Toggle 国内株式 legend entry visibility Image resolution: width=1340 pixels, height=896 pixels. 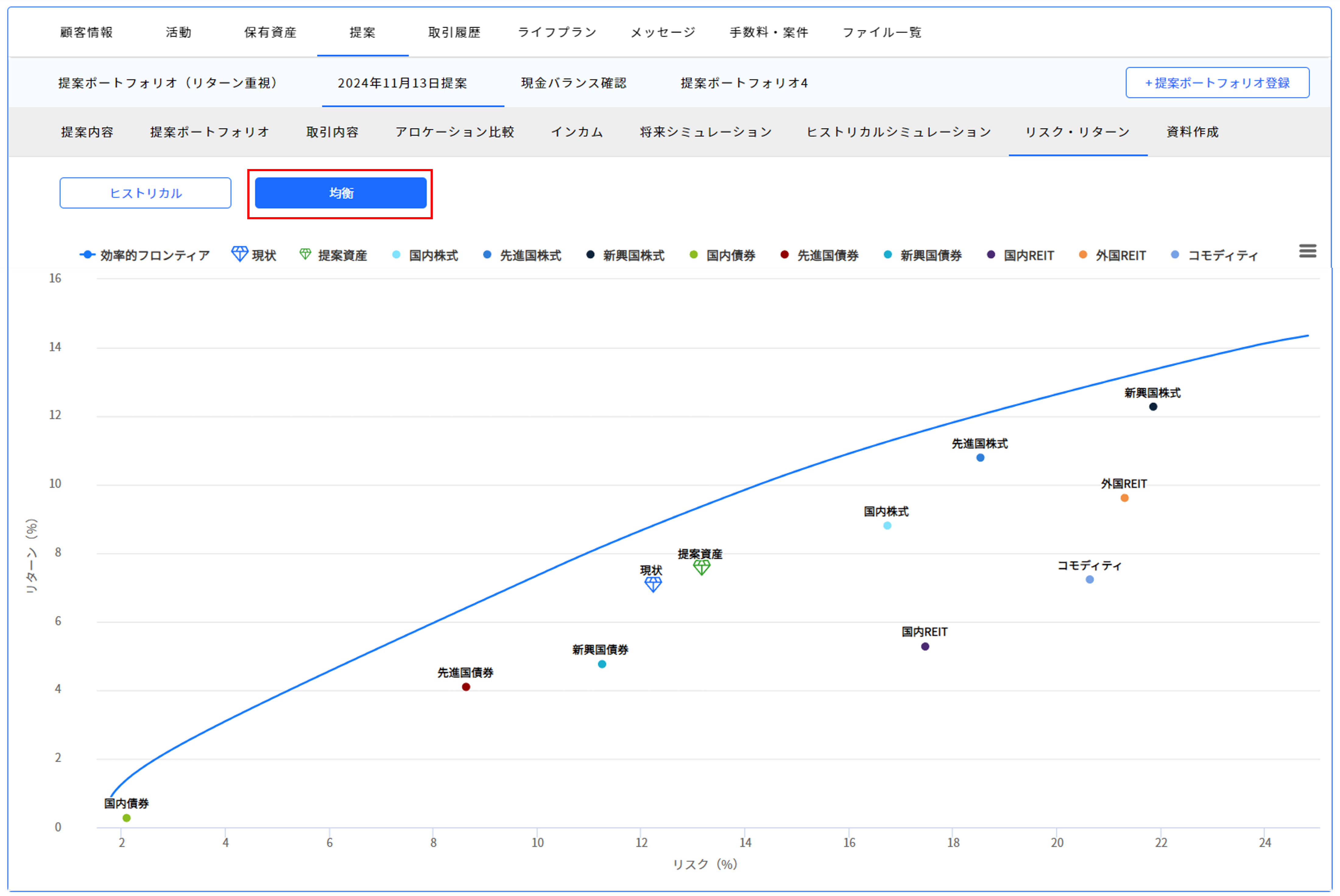point(432,256)
